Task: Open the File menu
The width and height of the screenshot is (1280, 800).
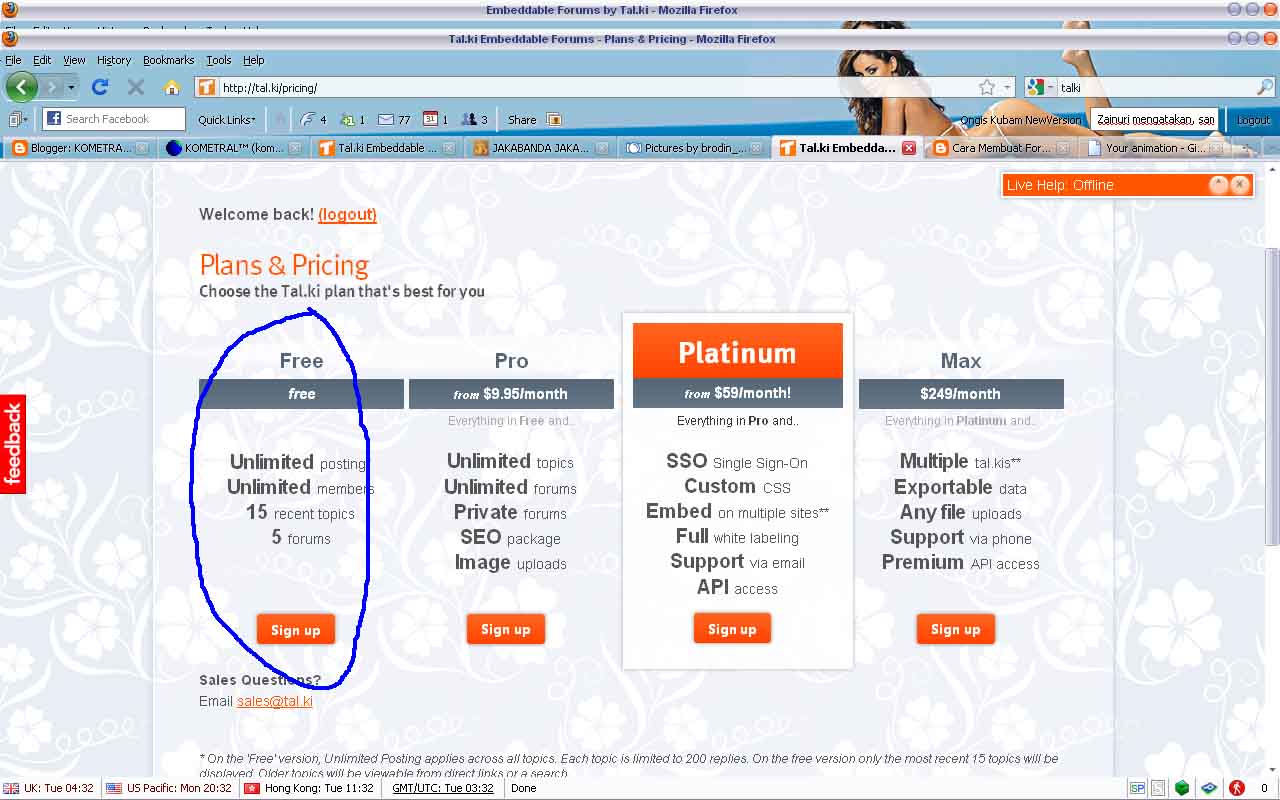Action: 13,60
